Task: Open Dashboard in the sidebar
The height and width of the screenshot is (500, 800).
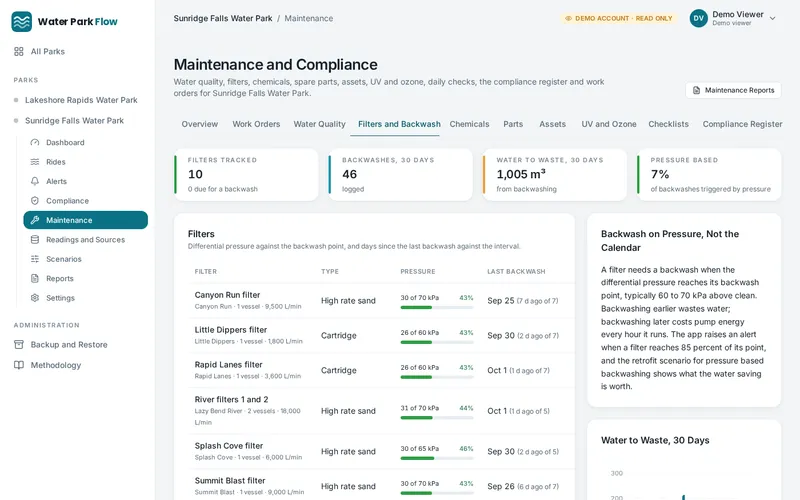Action: click(65, 142)
